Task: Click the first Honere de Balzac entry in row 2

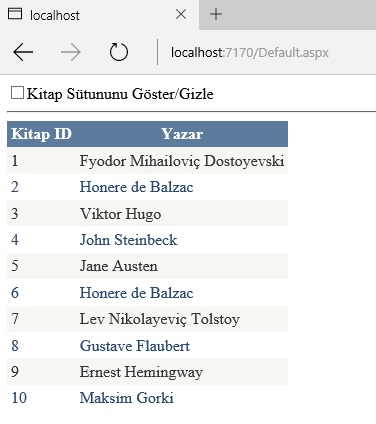Action: [x=136, y=187]
